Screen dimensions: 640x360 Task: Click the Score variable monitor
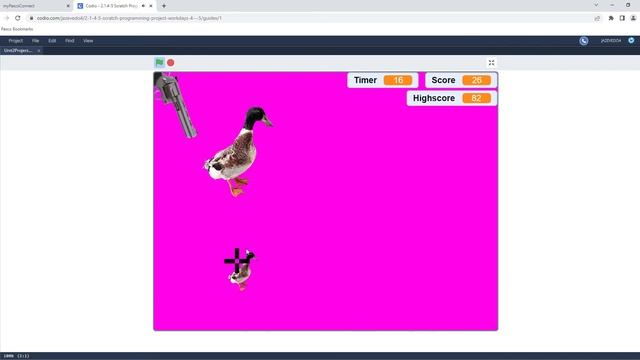pyautogui.click(x=461, y=80)
